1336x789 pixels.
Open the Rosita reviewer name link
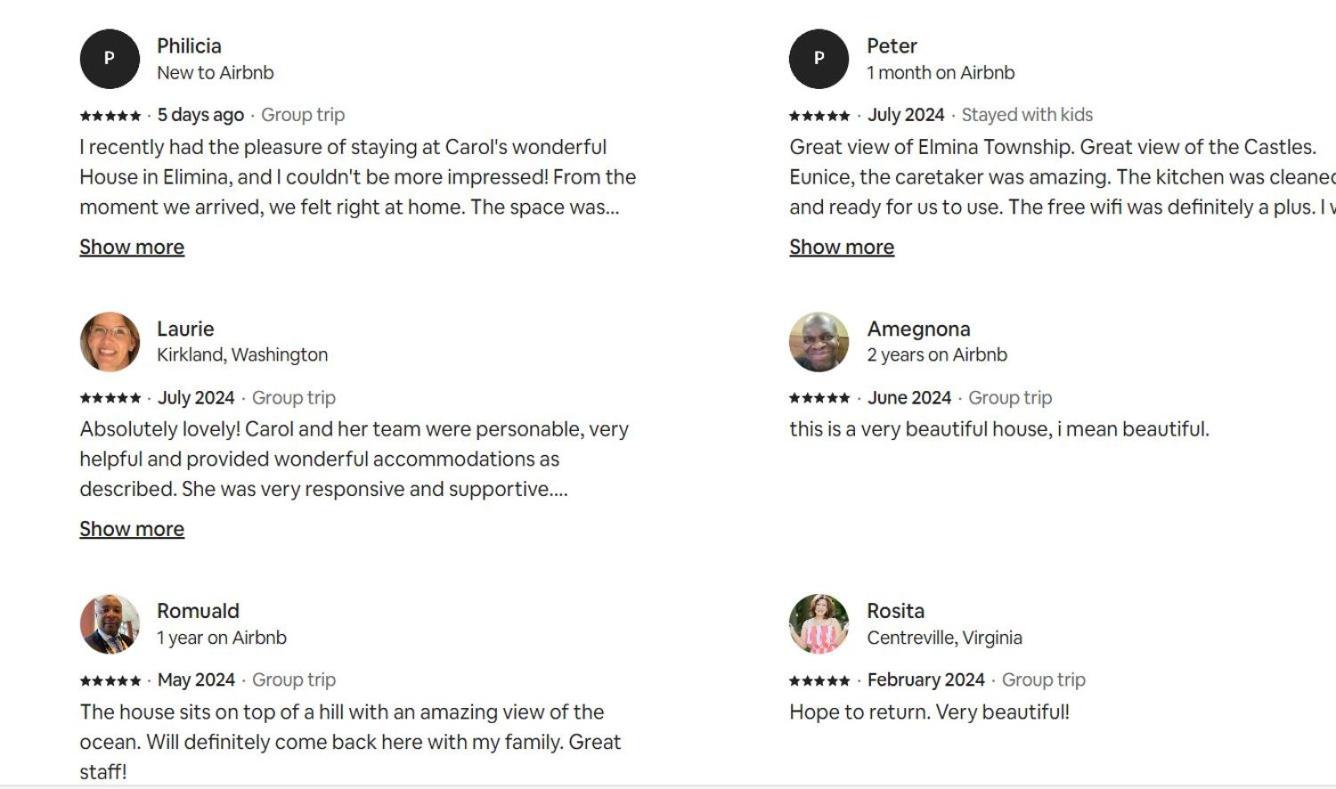click(x=896, y=611)
